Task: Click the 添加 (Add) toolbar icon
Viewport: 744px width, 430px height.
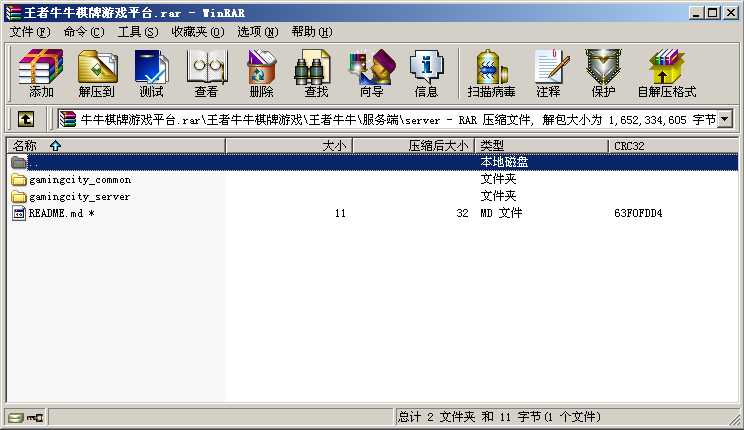Action: tap(41, 73)
